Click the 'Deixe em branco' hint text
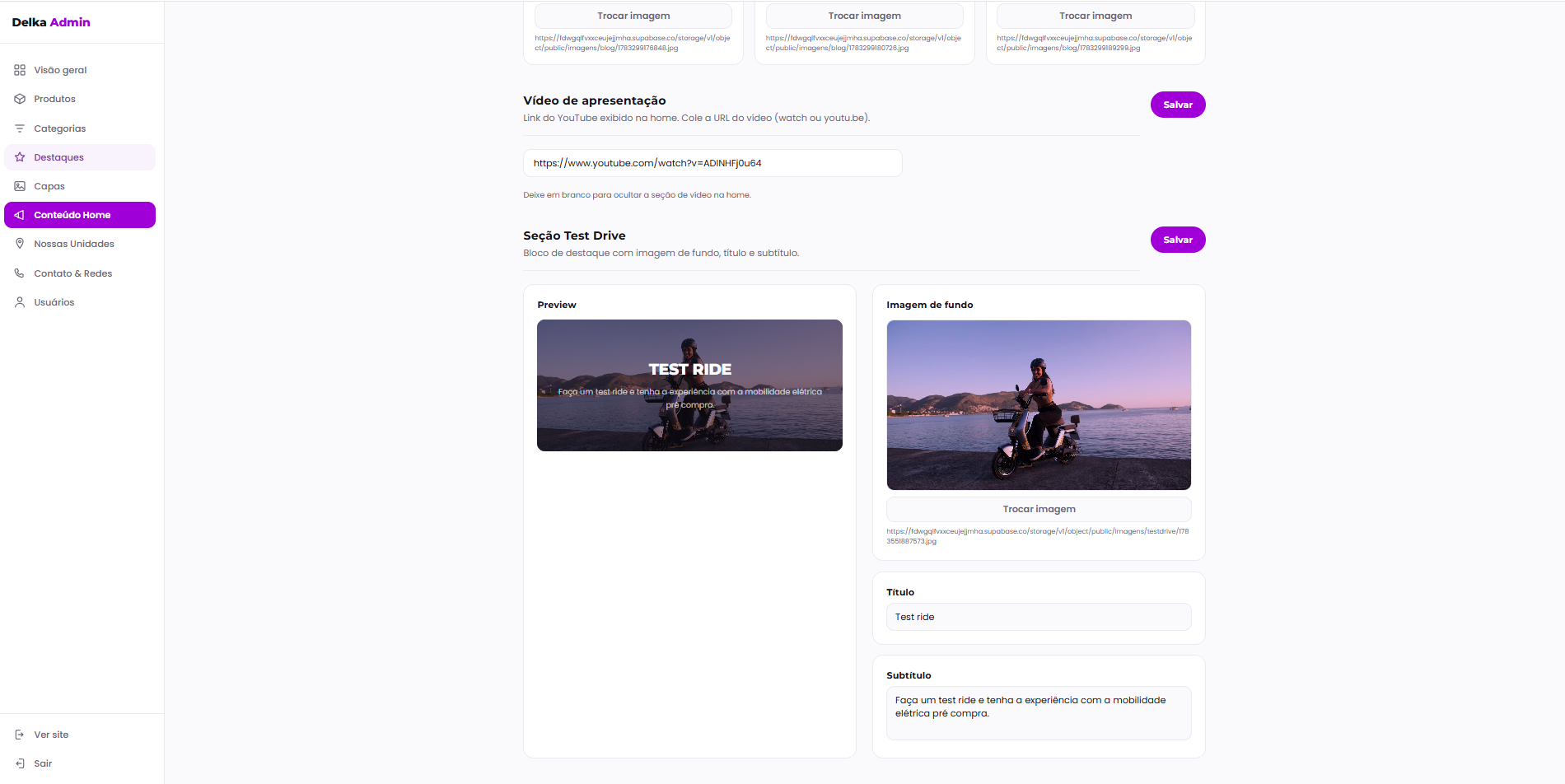The width and height of the screenshot is (1565, 784). point(637,195)
